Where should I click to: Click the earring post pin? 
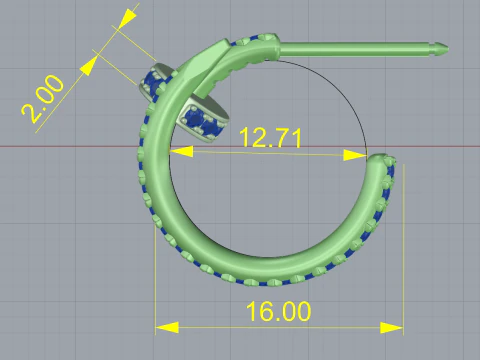[x=363, y=49]
